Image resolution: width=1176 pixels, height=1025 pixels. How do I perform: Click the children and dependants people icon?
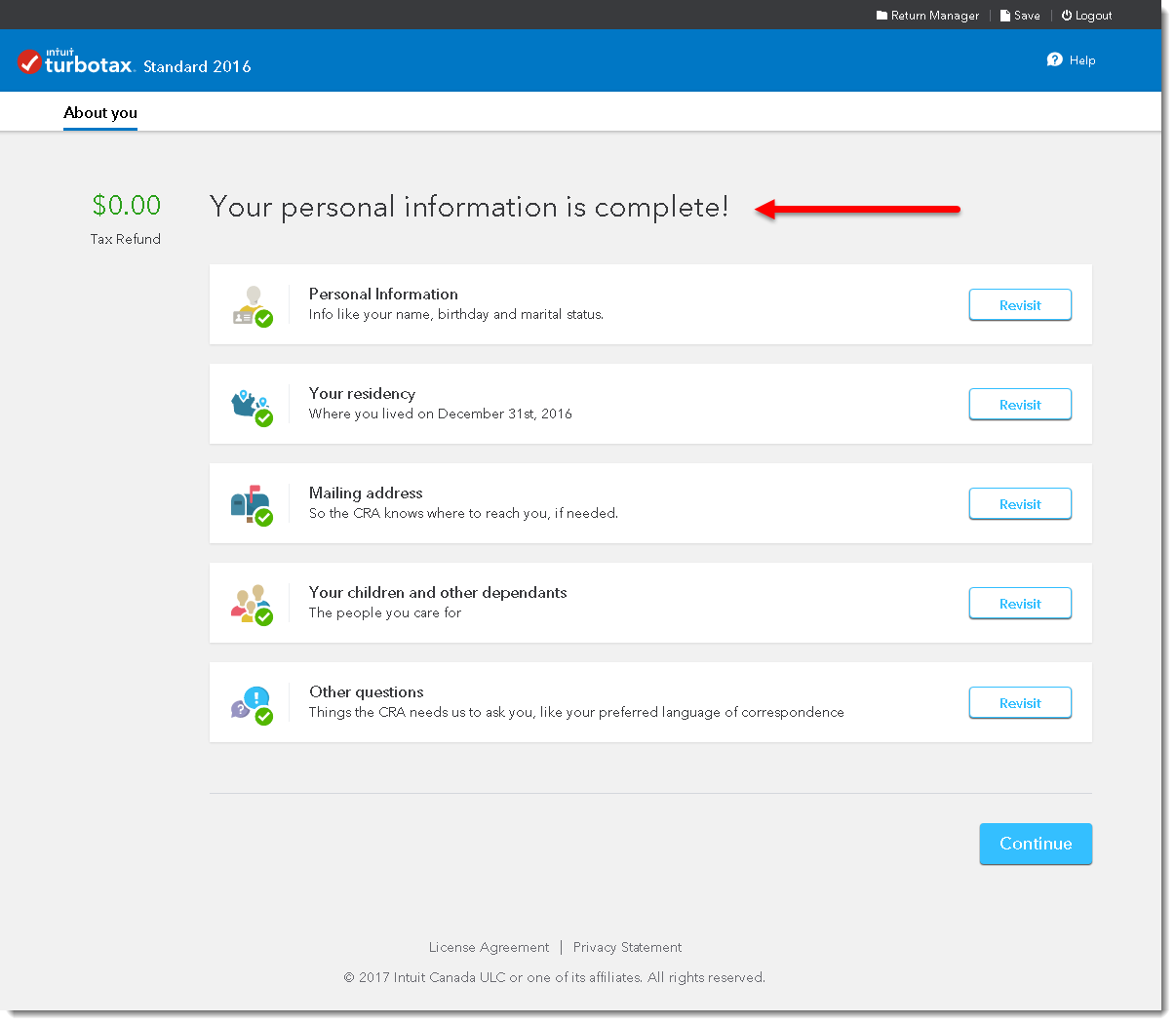253,604
